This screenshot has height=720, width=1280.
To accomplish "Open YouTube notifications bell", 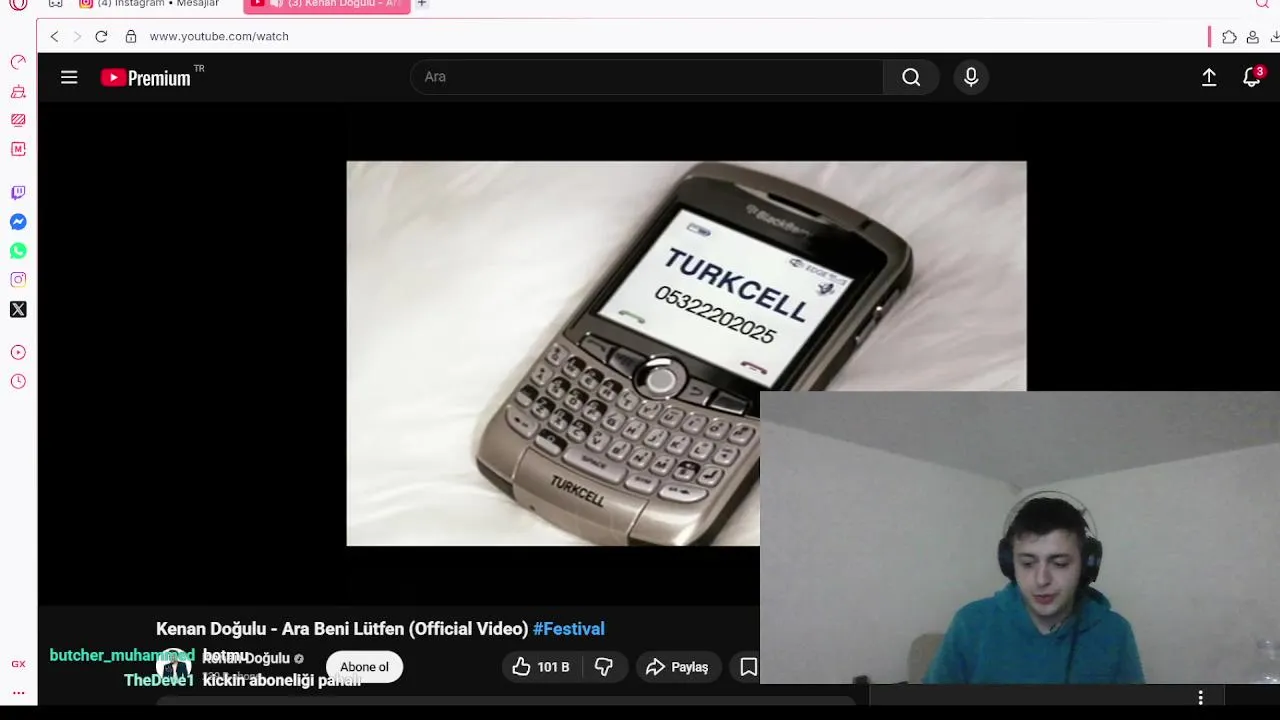I will 1251,77.
